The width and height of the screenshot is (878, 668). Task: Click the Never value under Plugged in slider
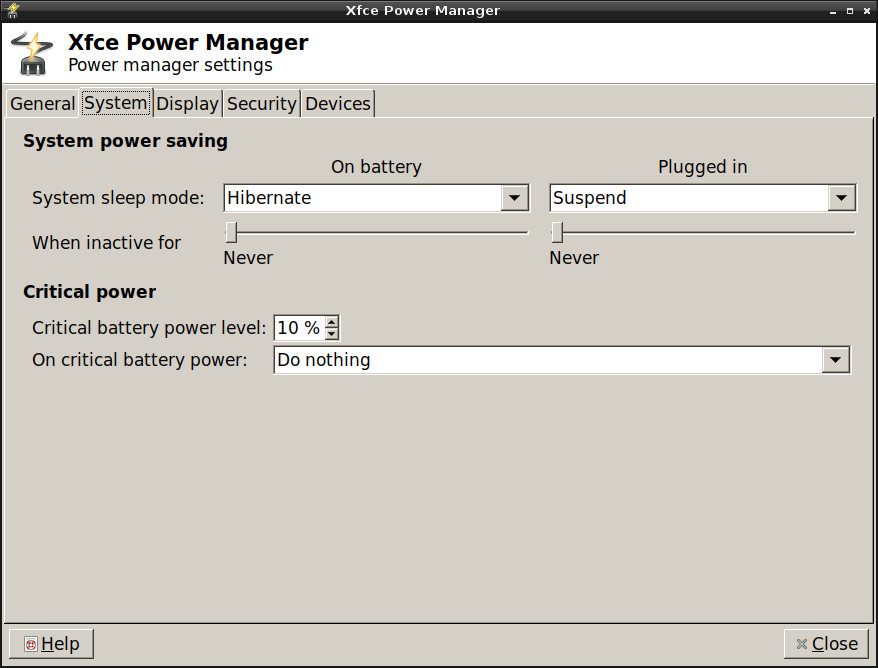pyautogui.click(x=574, y=258)
